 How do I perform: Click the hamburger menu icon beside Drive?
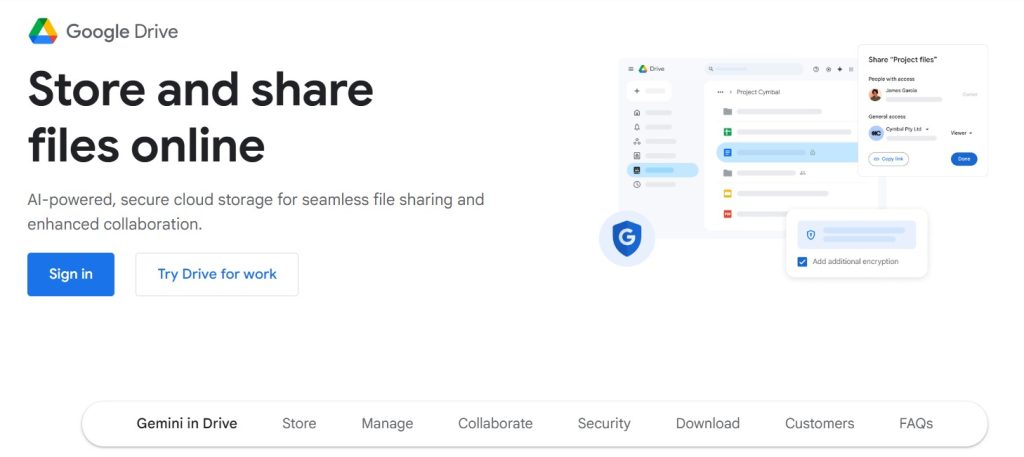point(630,69)
